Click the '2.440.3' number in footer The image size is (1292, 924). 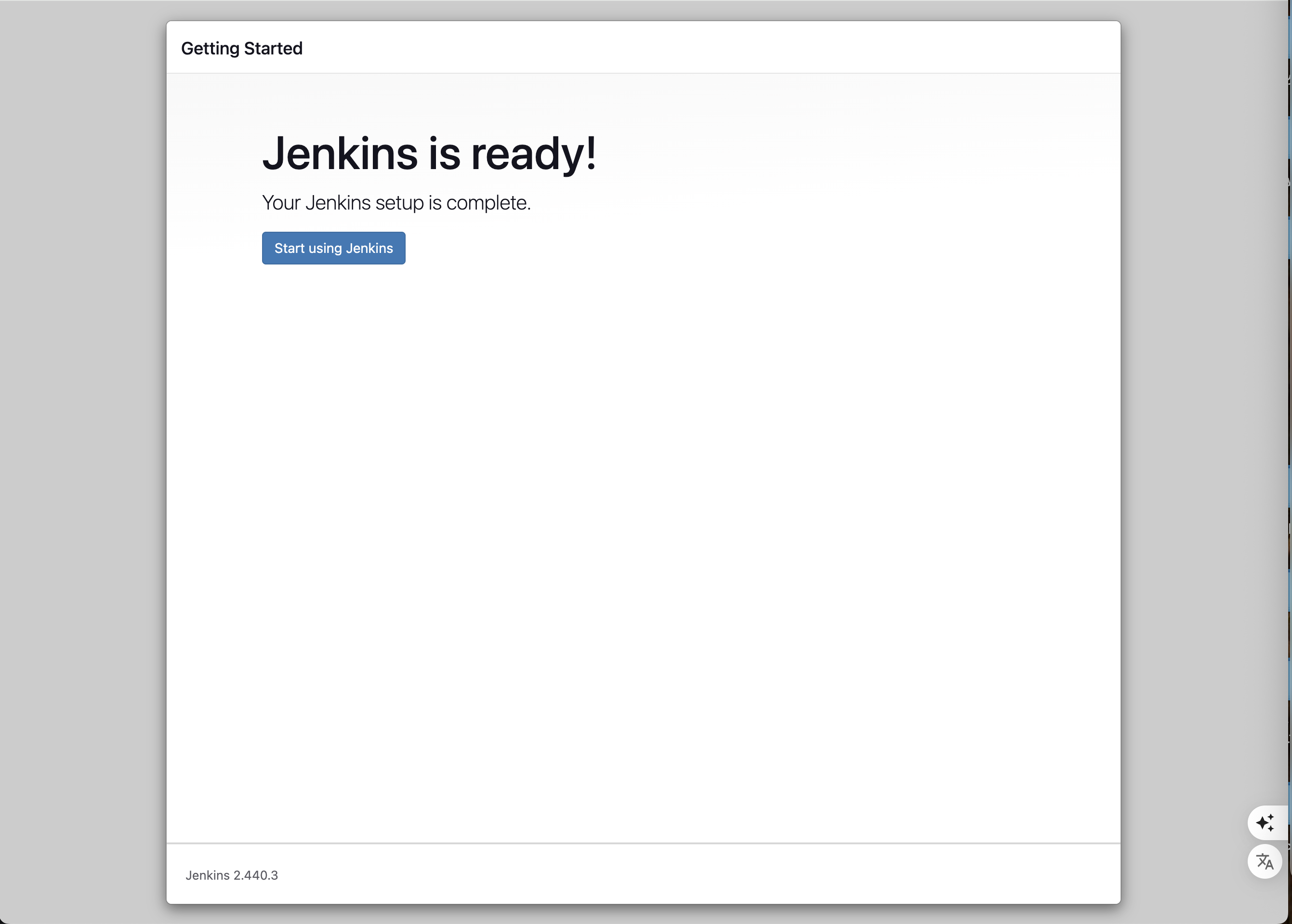coord(255,875)
